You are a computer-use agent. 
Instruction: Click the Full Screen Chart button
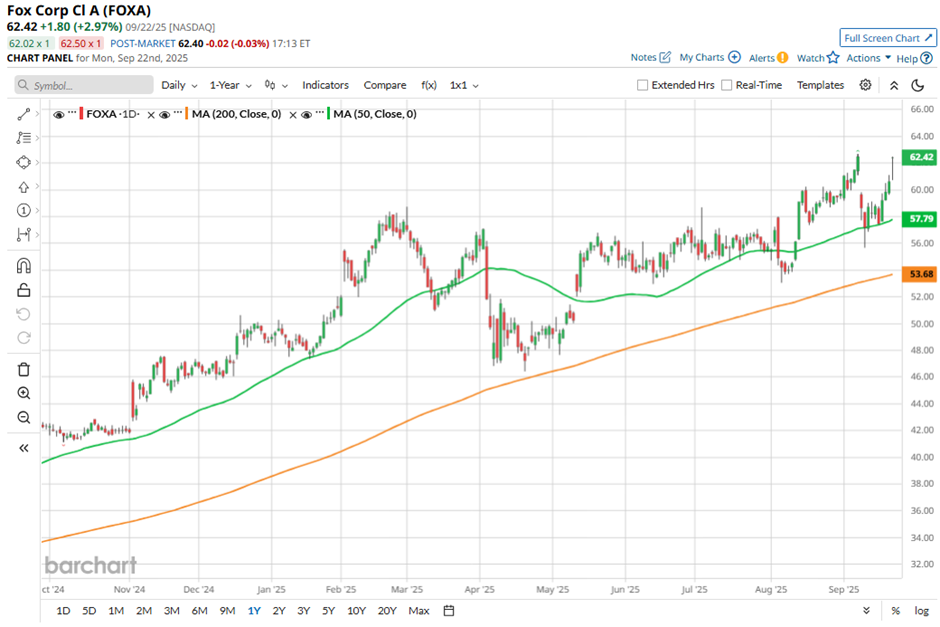pyautogui.click(x=888, y=38)
